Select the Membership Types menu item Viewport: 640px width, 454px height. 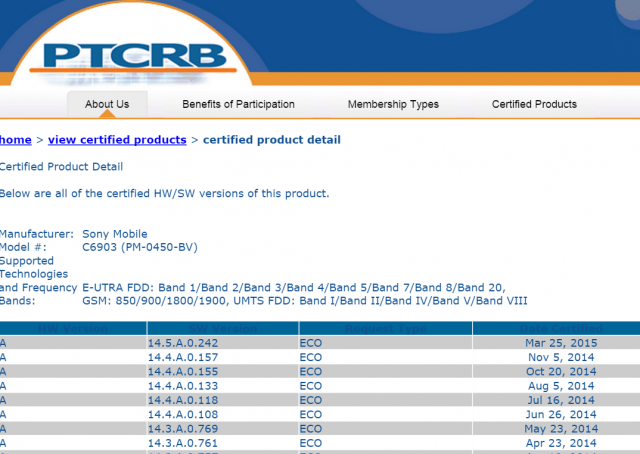point(393,105)
